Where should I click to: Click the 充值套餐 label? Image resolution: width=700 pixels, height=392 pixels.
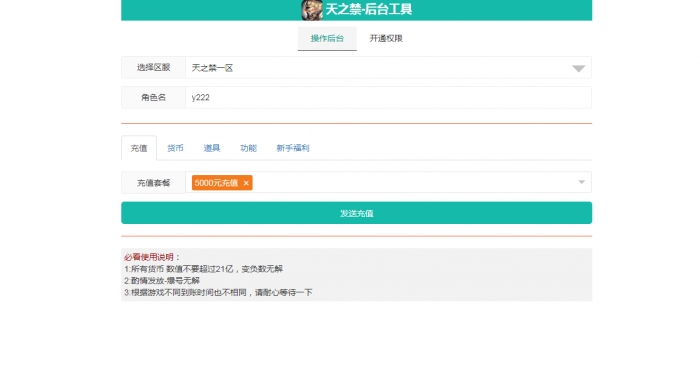(x=154, y=183)
